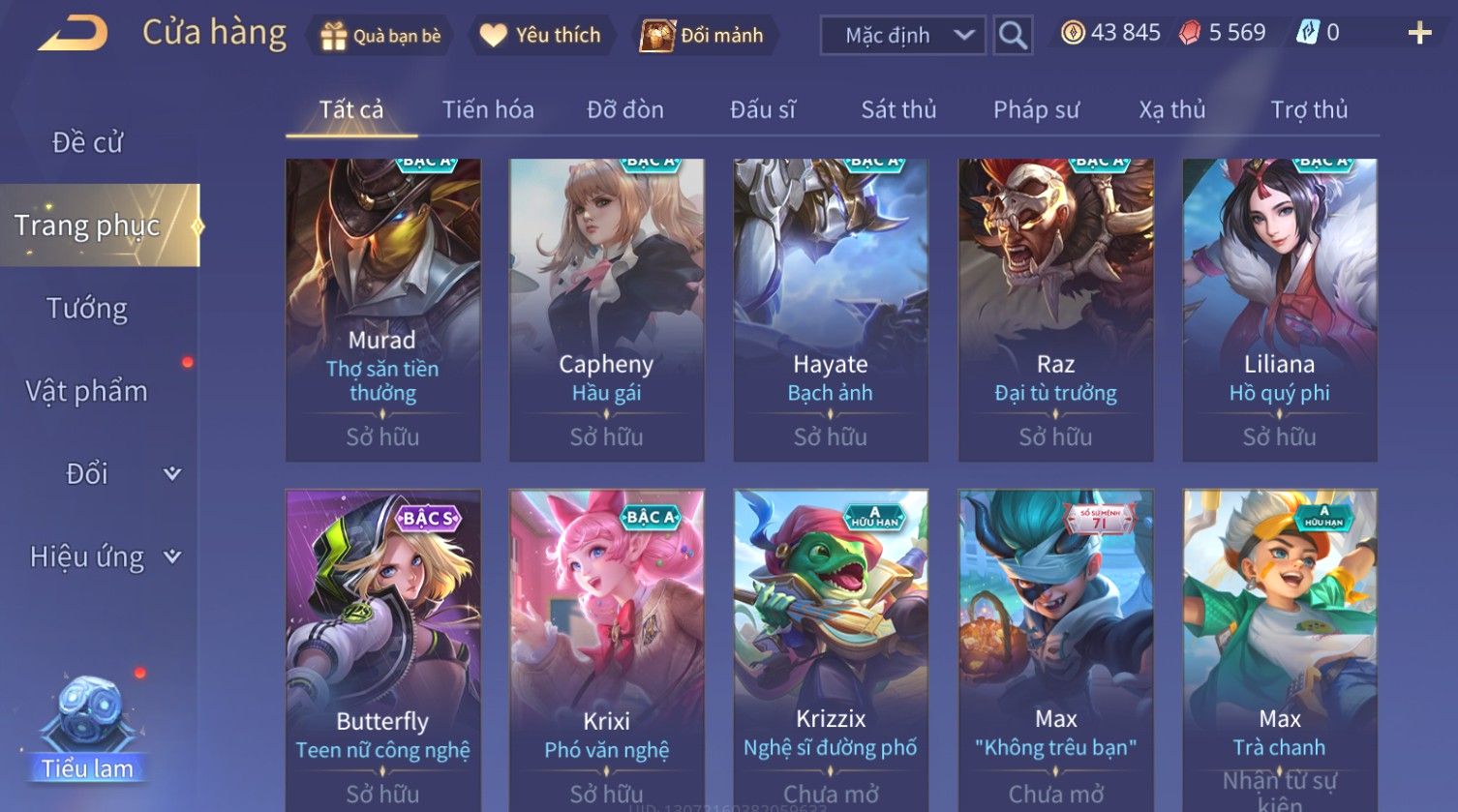Open the search magnifier icon
The image size is (1458, 812).
coord(1013,35)
